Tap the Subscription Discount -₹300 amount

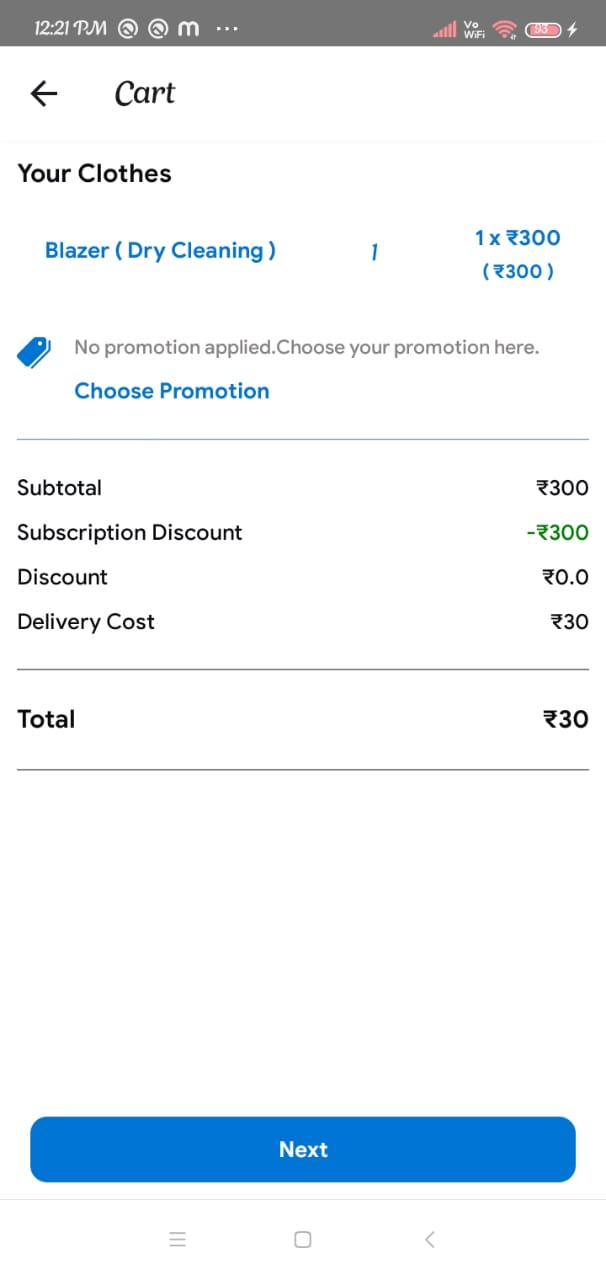point(557,533)
